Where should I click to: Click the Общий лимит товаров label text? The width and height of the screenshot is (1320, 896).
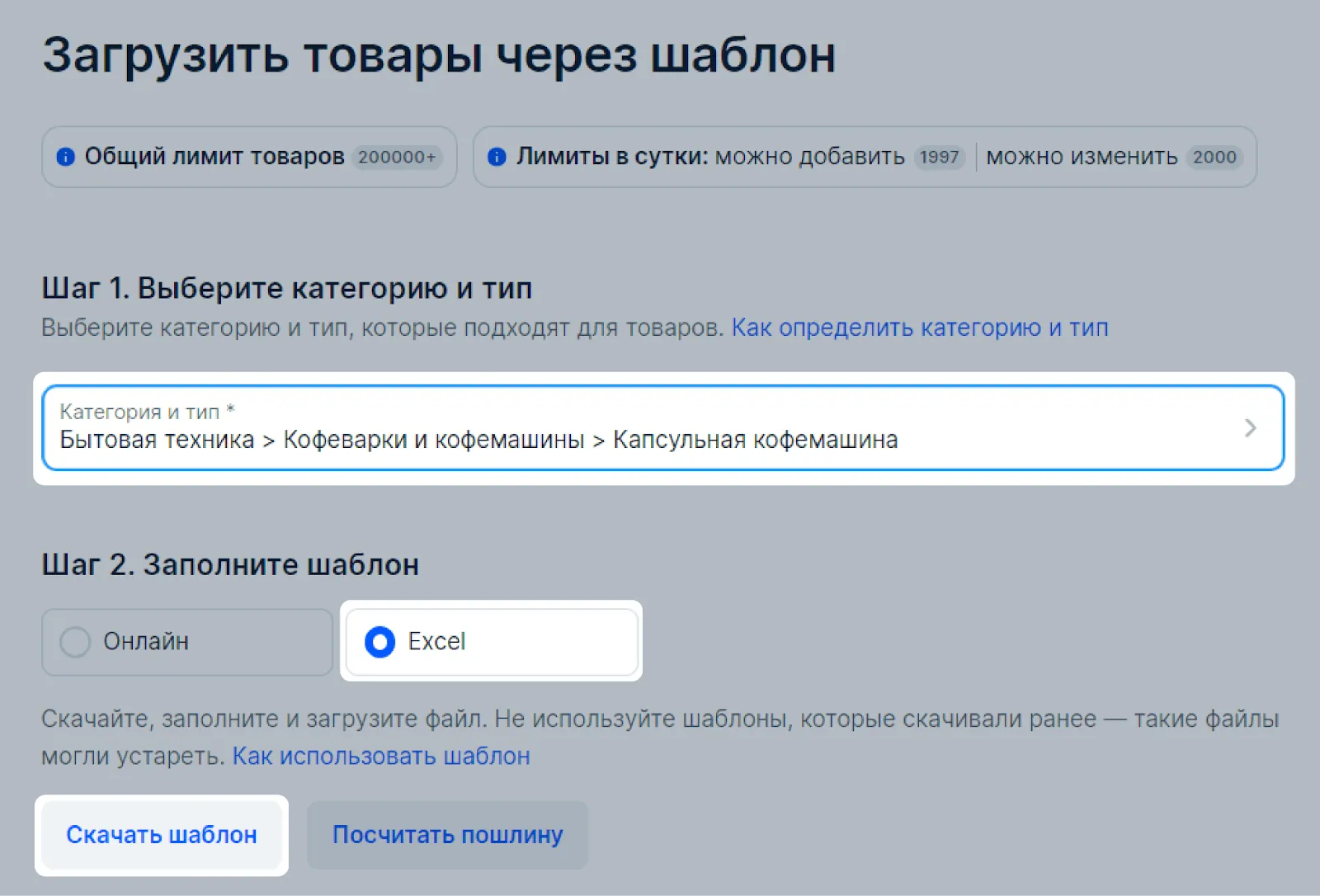pos(214,157)
